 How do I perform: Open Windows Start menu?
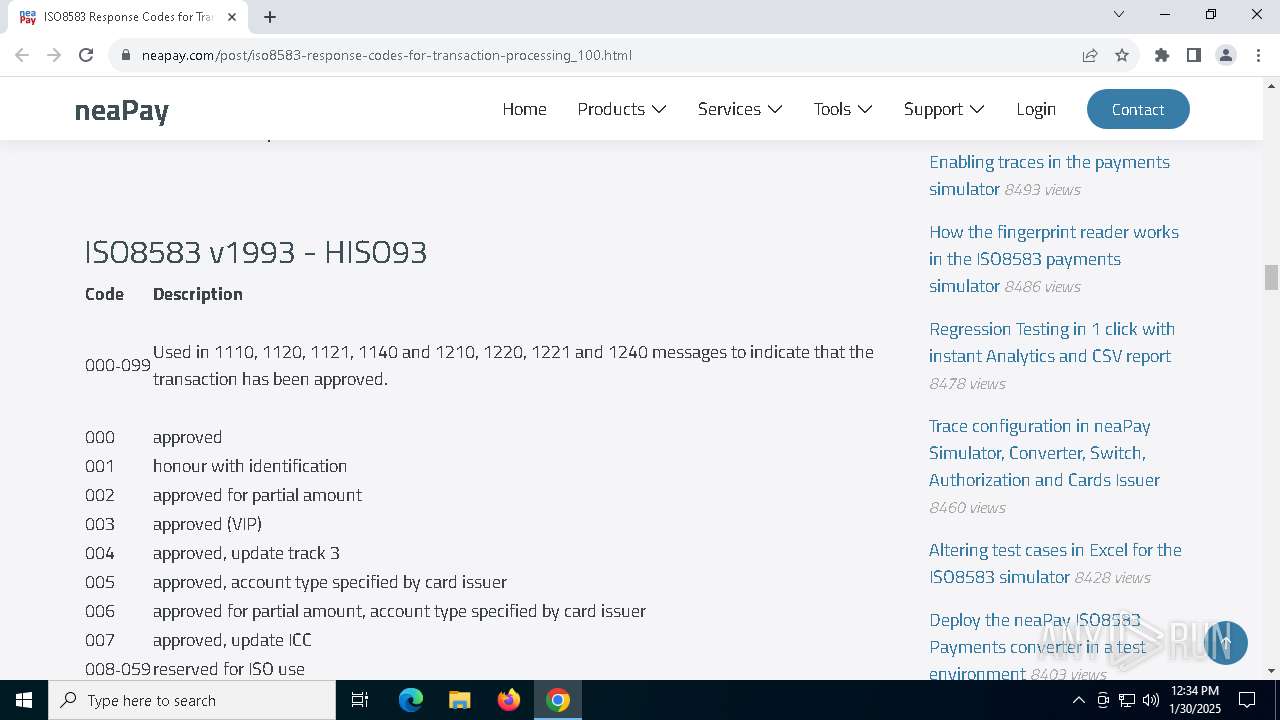(x=24, y=700)
